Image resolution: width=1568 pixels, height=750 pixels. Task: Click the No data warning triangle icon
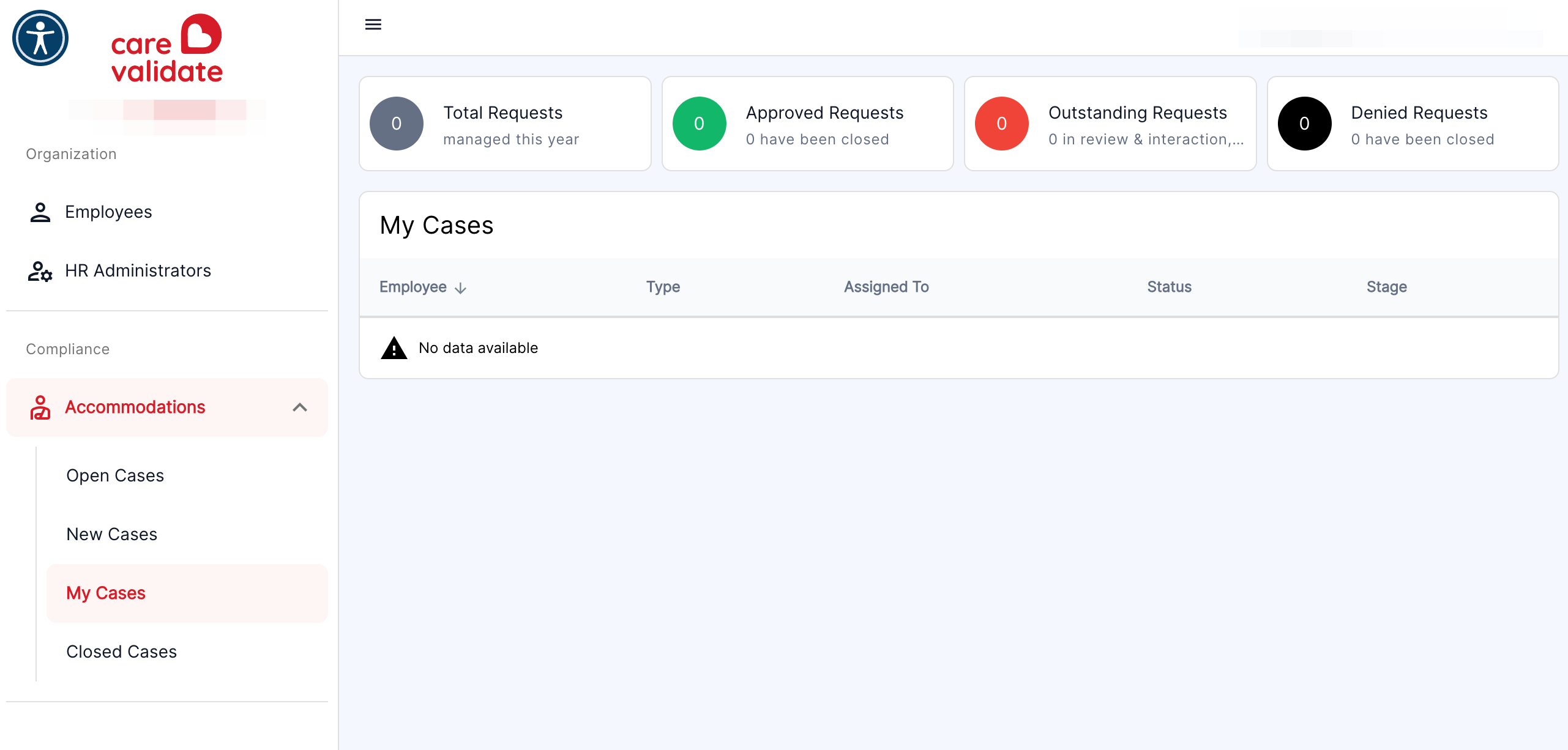394,348
